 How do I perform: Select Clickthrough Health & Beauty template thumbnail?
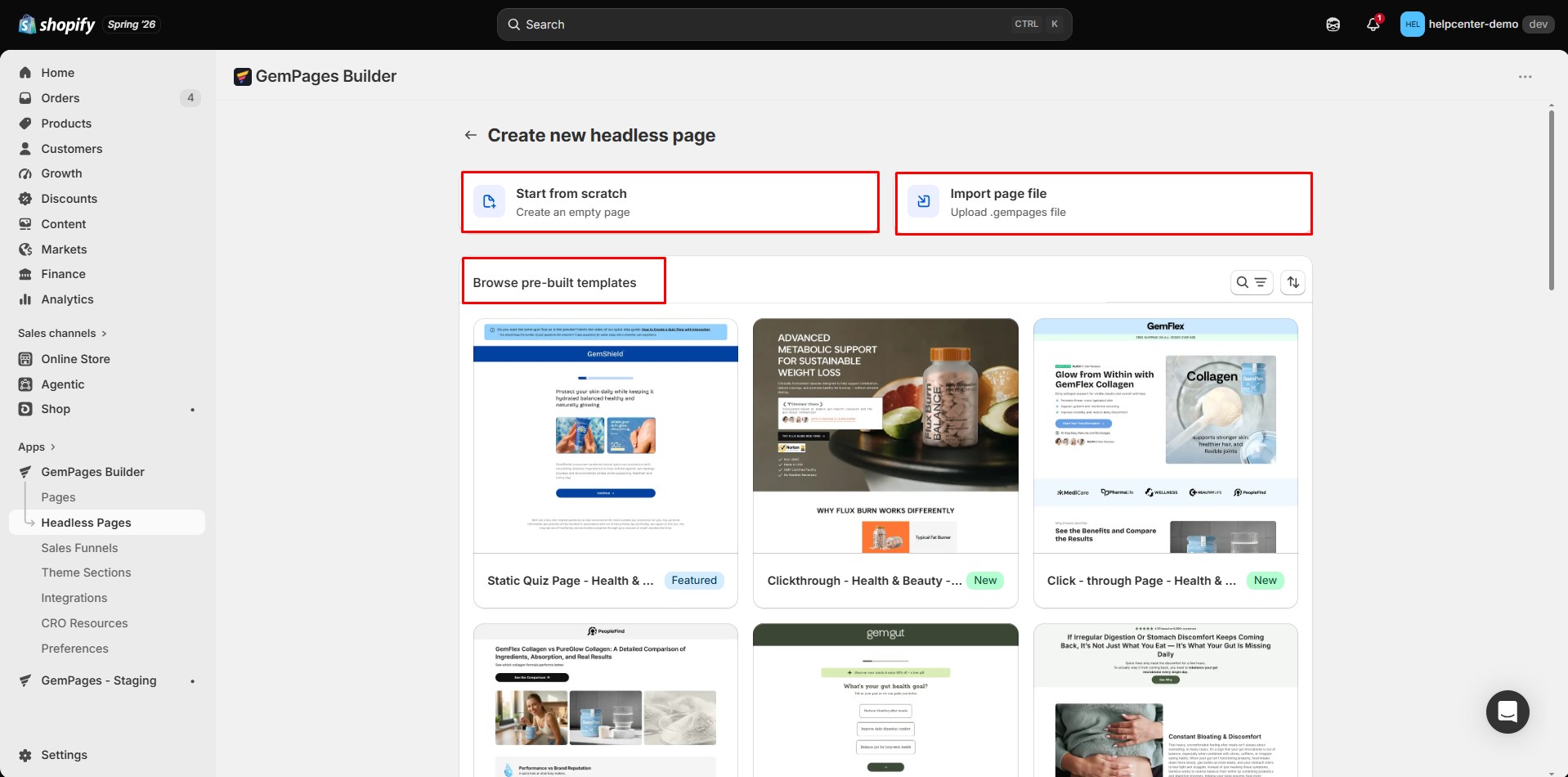click(x=885, y=436)
